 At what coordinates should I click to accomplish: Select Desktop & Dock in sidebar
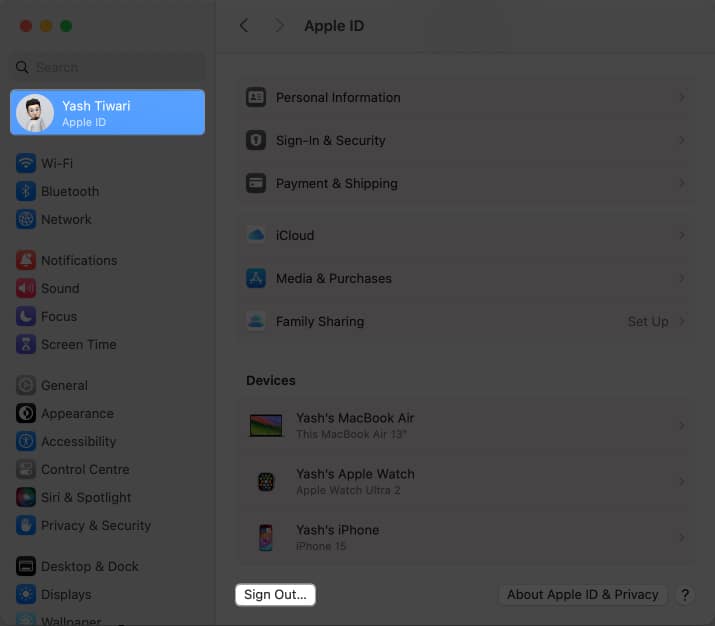pos(108,566)
